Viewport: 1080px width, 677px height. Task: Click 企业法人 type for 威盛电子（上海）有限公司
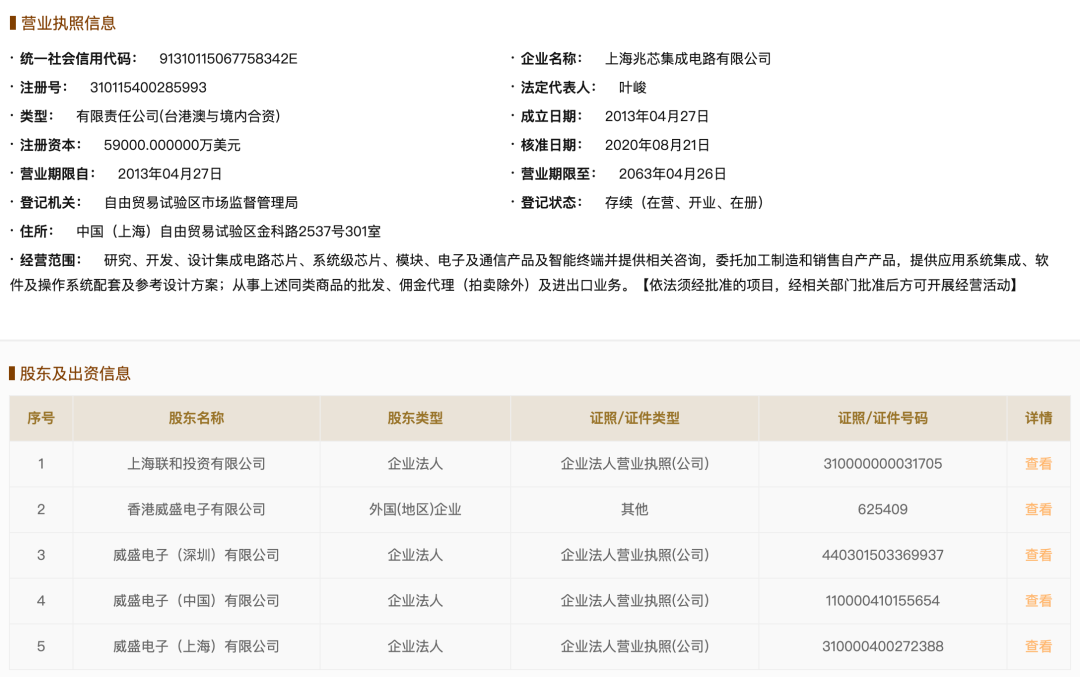click(x=415, y=646)
